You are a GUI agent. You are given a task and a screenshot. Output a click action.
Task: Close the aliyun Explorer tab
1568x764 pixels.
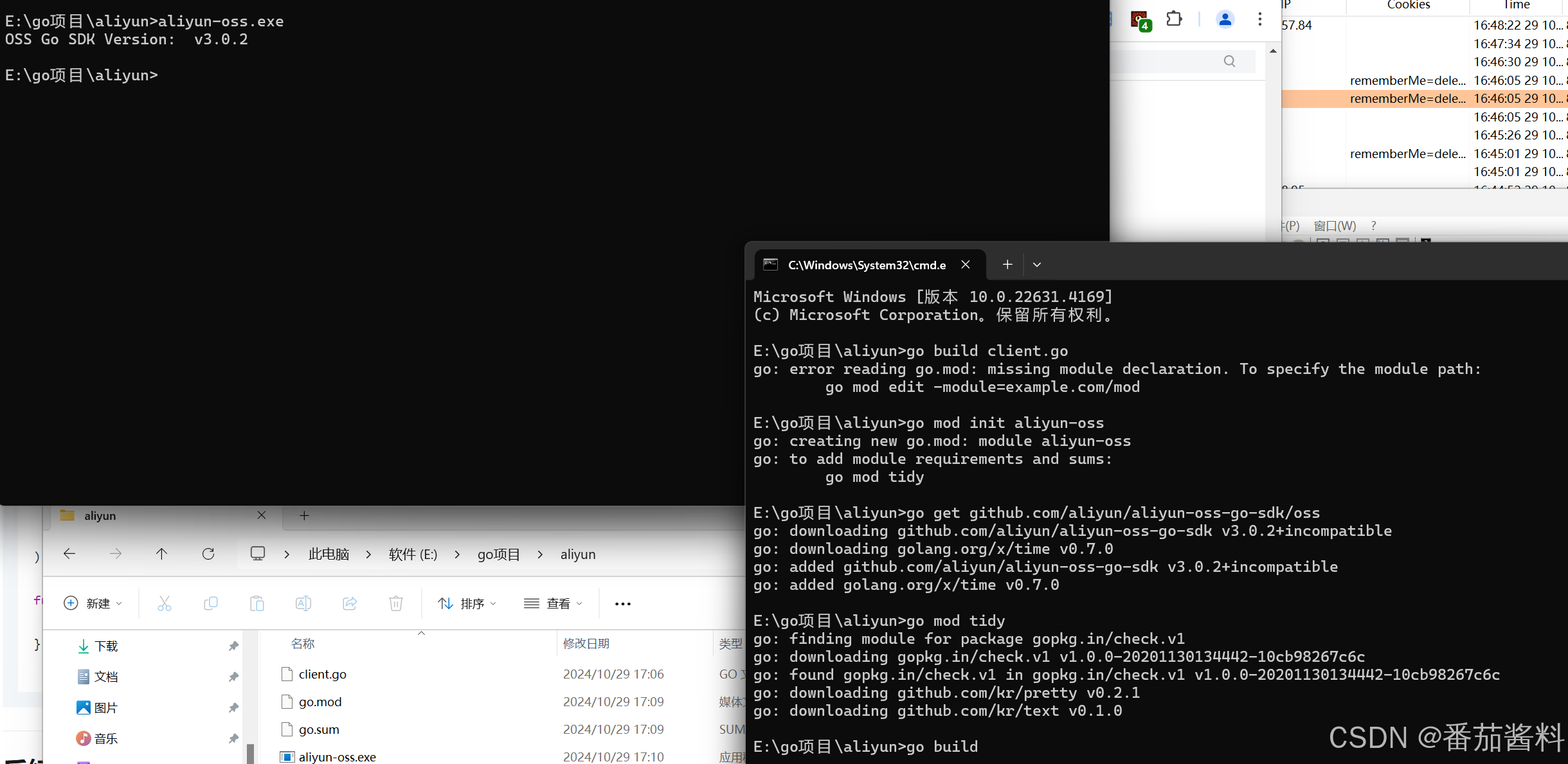pos(262,515)
